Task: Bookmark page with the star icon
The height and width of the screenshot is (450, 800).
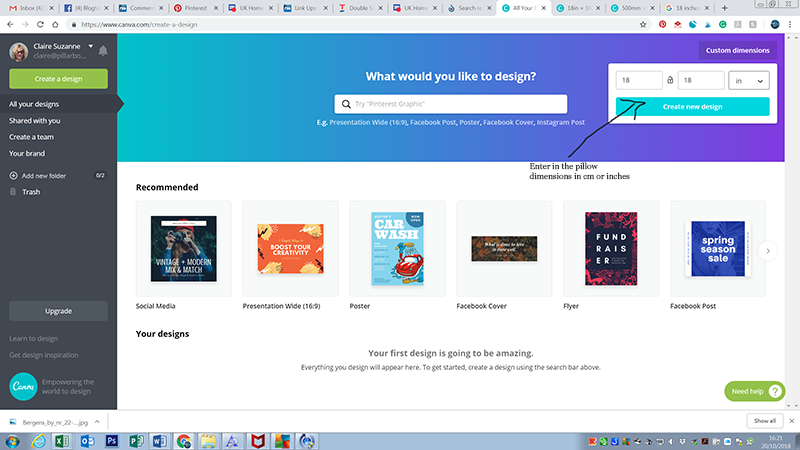Action: (x=643, y=25)
